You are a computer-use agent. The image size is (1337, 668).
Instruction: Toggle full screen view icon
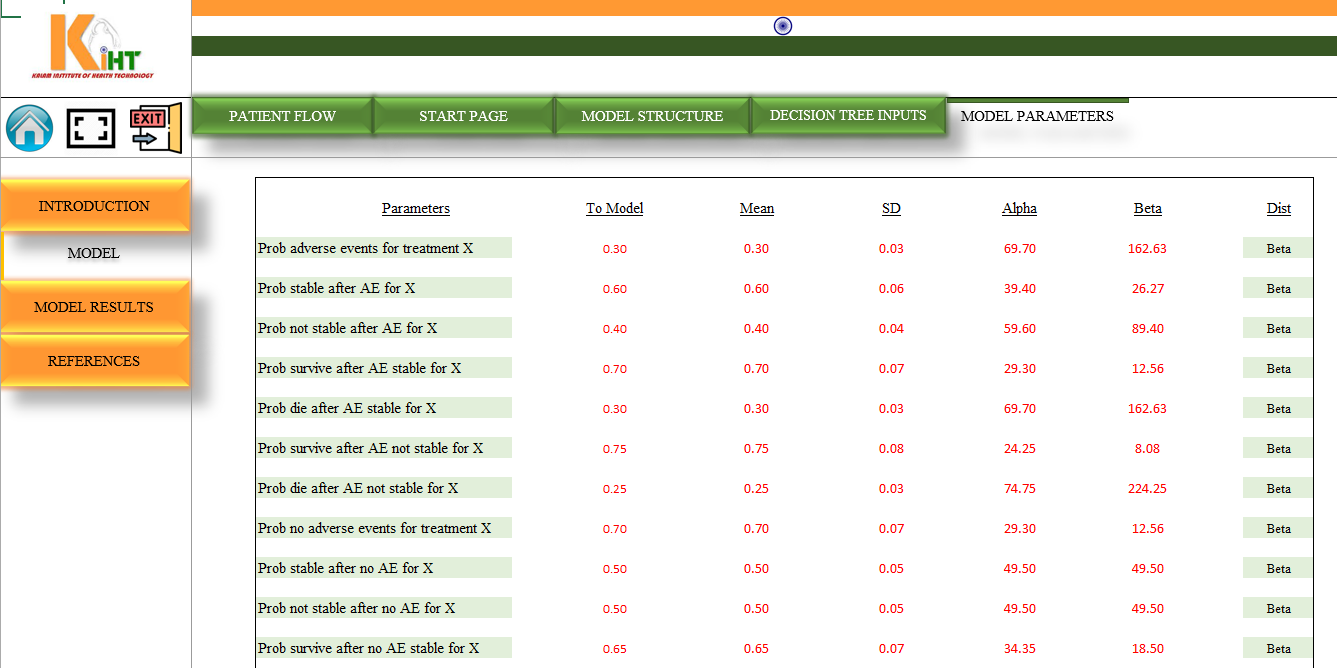click(91, 129)
